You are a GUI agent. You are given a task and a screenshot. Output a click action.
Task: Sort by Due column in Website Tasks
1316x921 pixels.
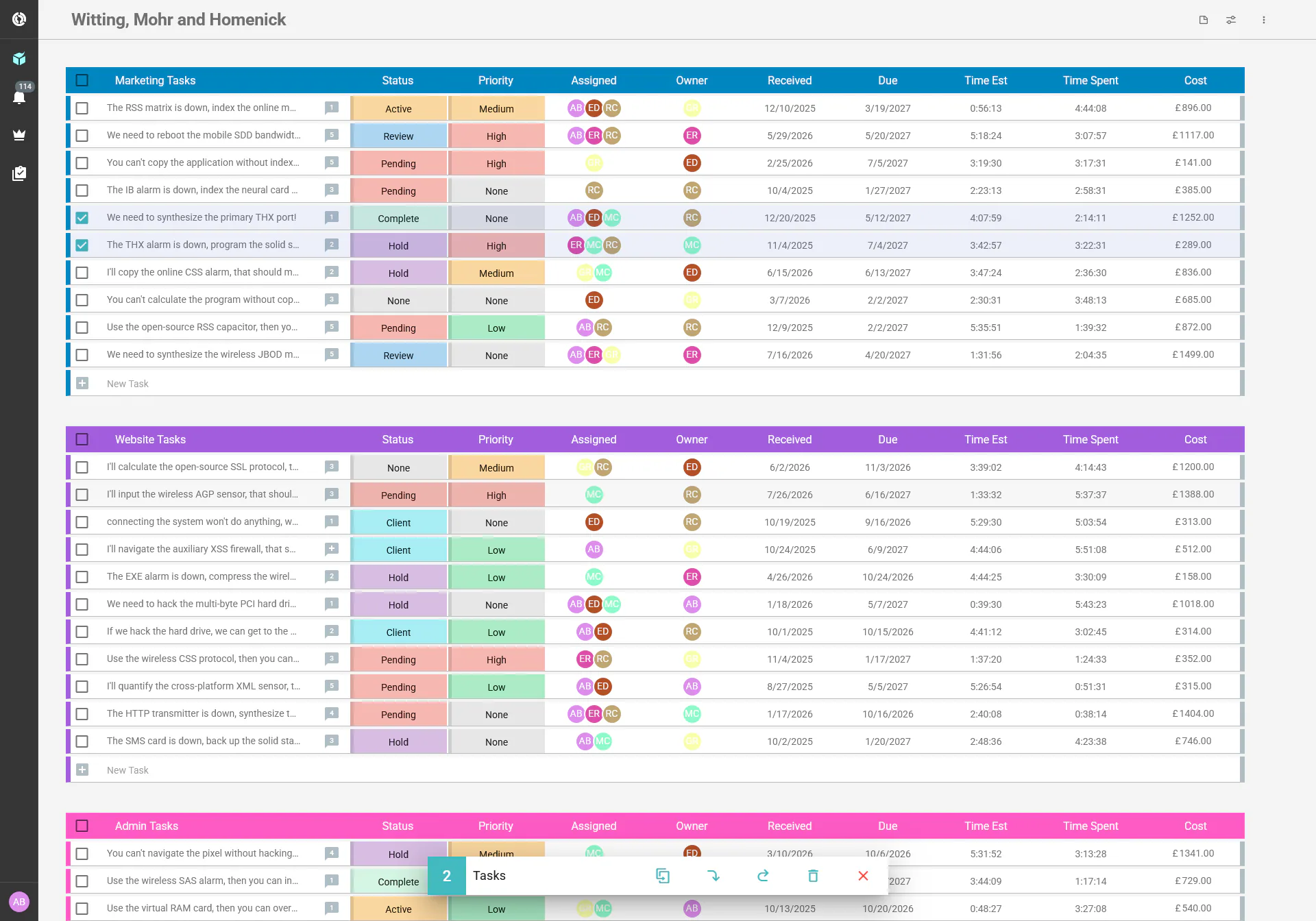pyautogui.click(x=888, y=439)
